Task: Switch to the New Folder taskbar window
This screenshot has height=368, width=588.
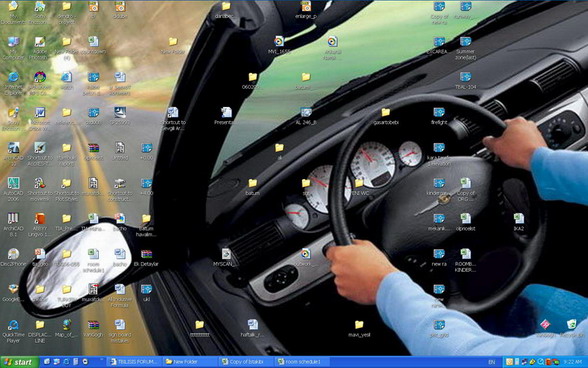Action: tap(190, 362)
